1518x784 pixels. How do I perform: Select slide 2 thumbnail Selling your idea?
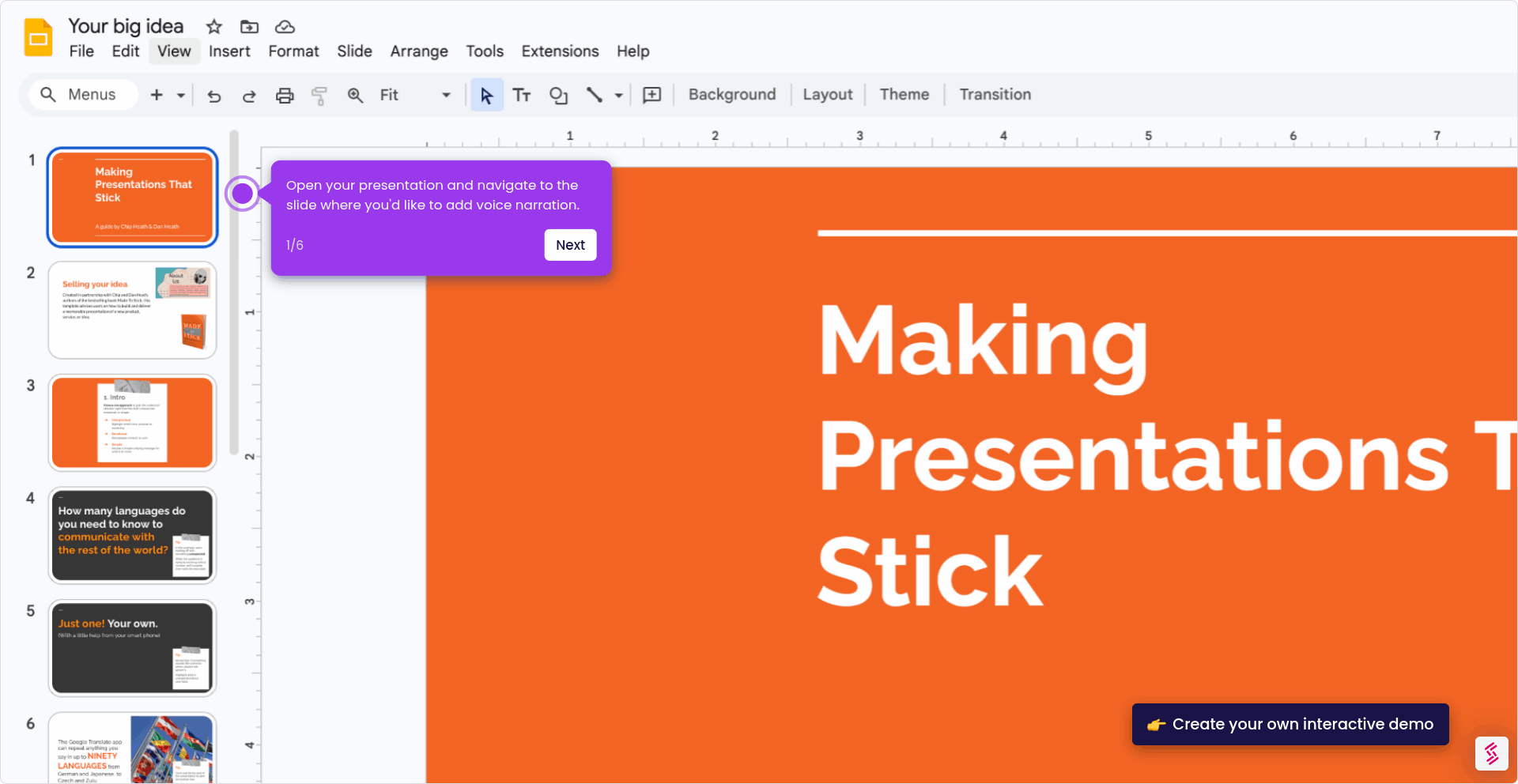(x=132, y=311)
